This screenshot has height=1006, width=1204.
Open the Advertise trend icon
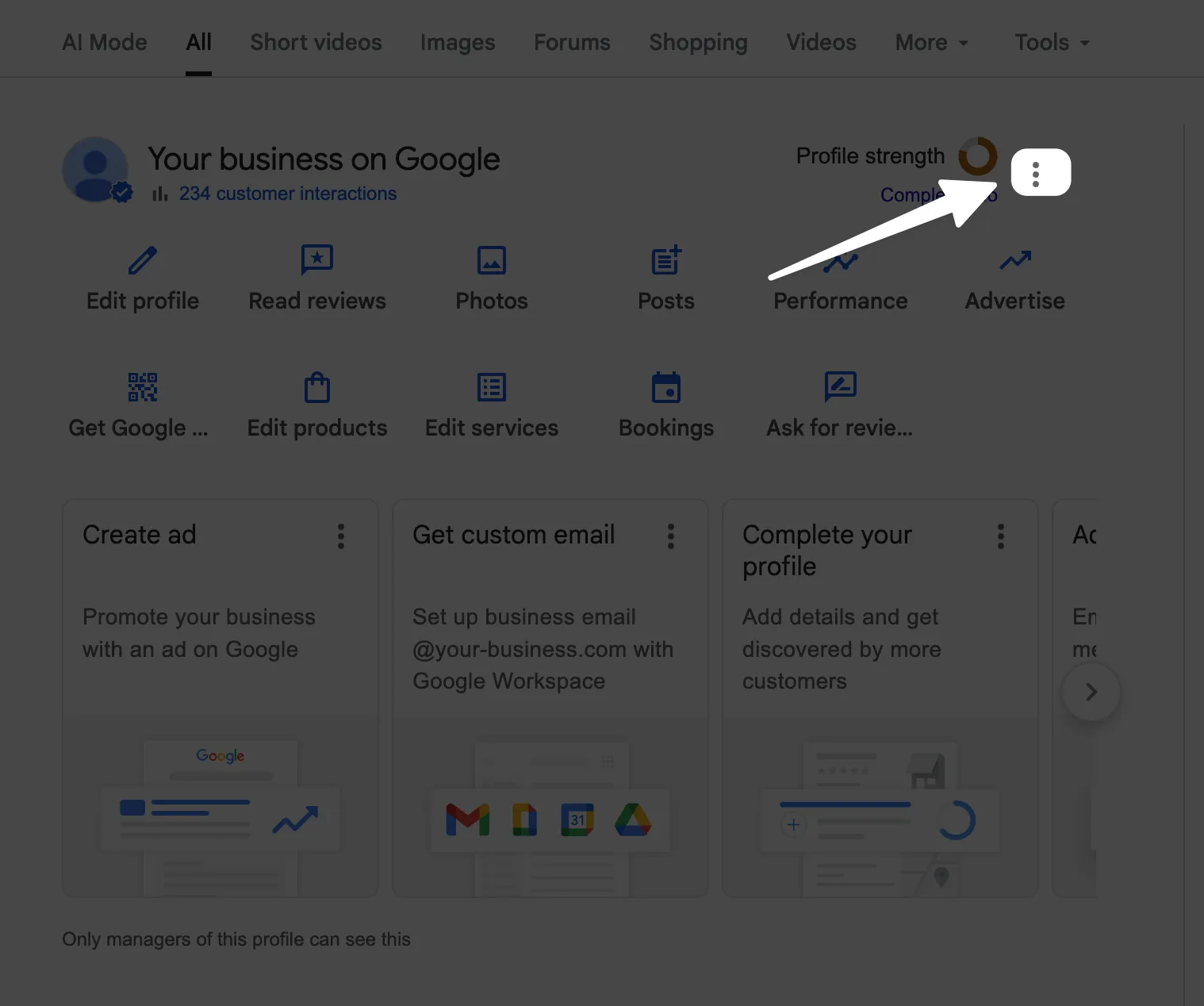[x=1014, y=260]
